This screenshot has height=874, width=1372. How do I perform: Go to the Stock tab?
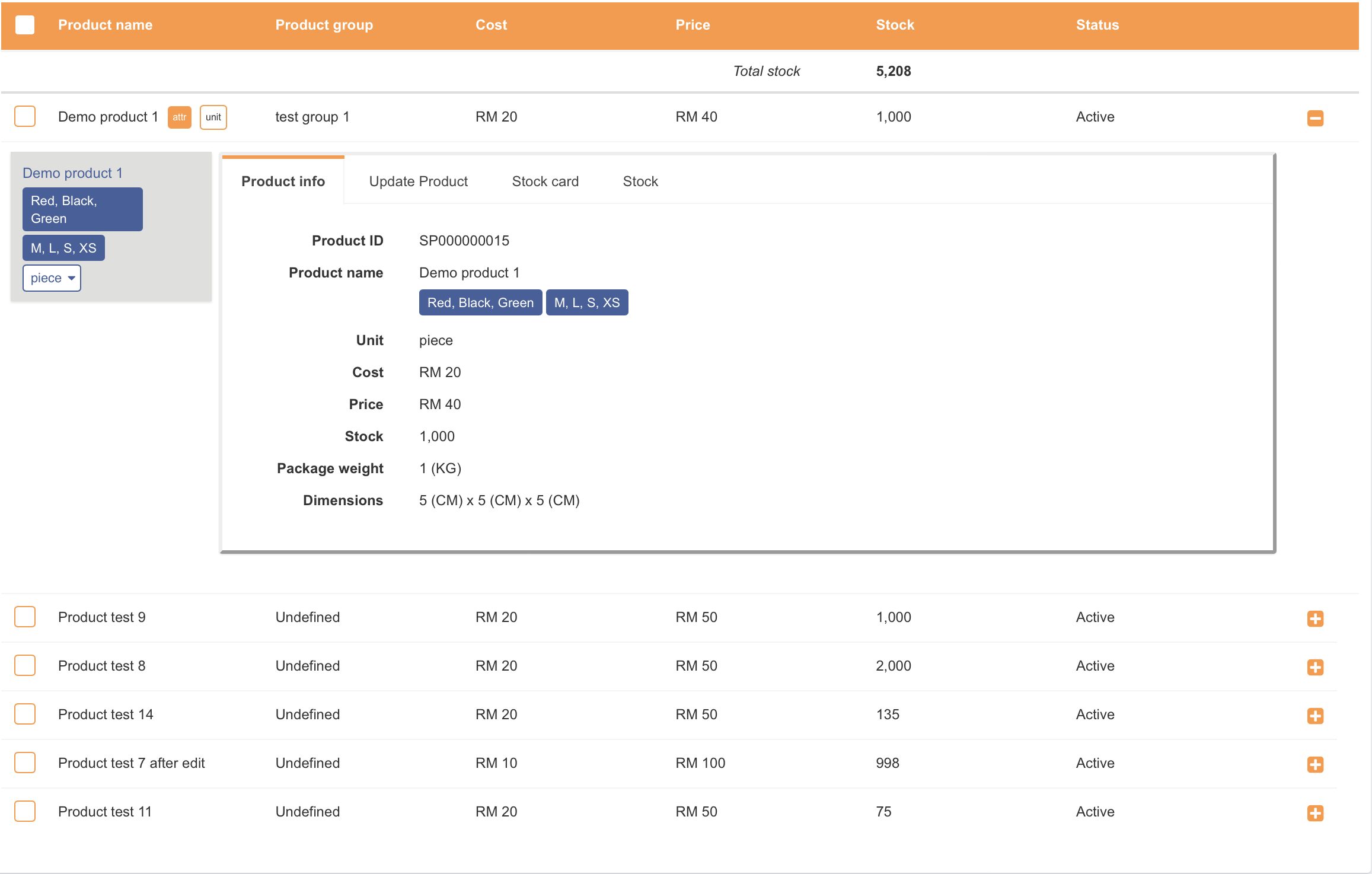640,181
